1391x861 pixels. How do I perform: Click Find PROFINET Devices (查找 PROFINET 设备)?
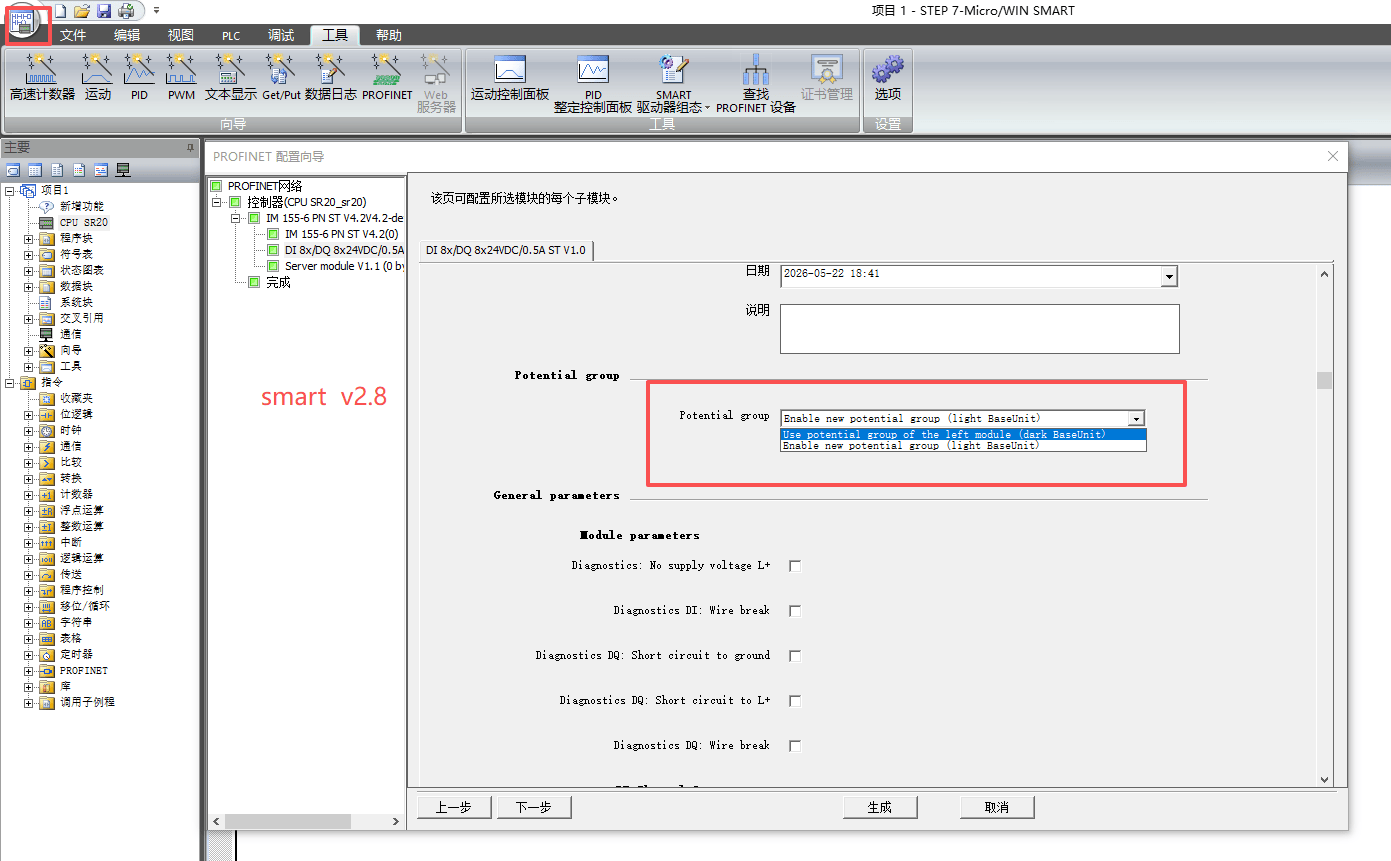click(756, 84)
